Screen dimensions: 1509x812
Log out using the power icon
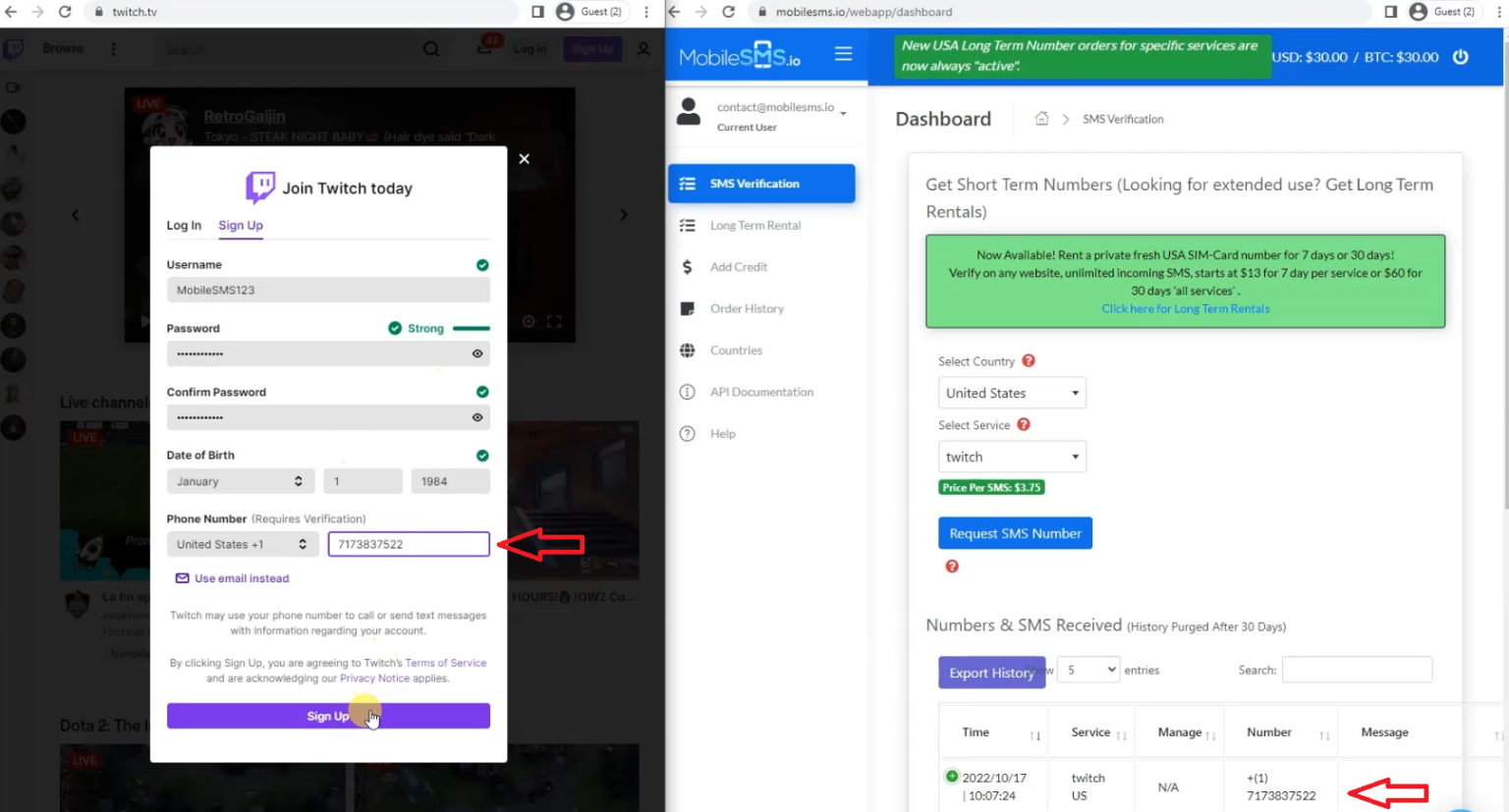coord(1461,56)
